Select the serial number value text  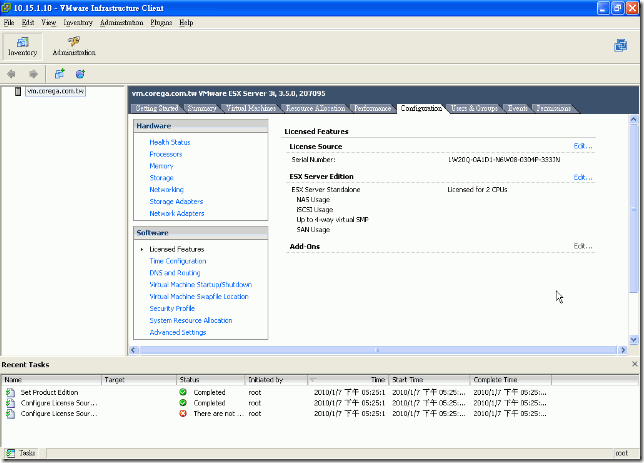[x=504, y=159]
